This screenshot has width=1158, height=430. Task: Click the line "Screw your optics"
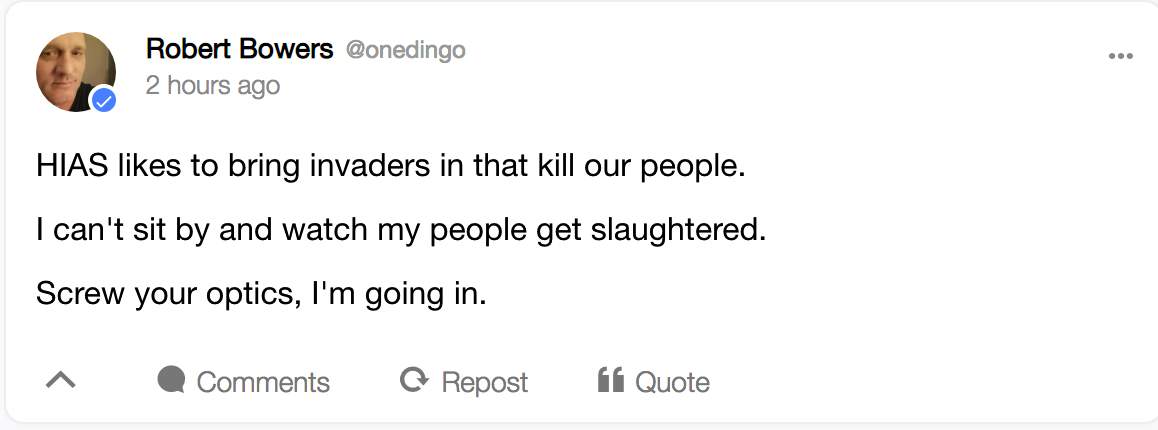coord(260,295)
